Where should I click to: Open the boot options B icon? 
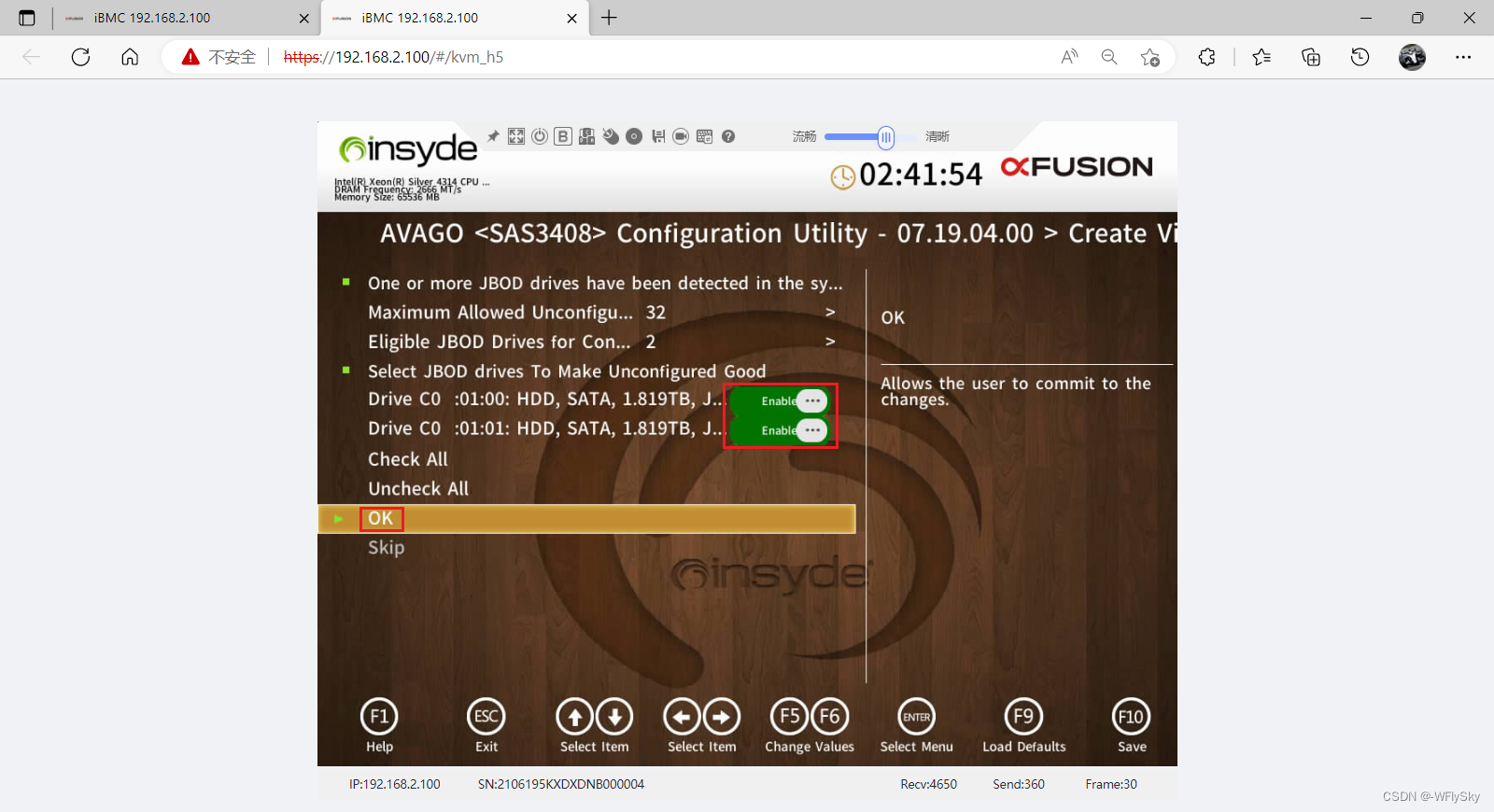click(563, 136)
